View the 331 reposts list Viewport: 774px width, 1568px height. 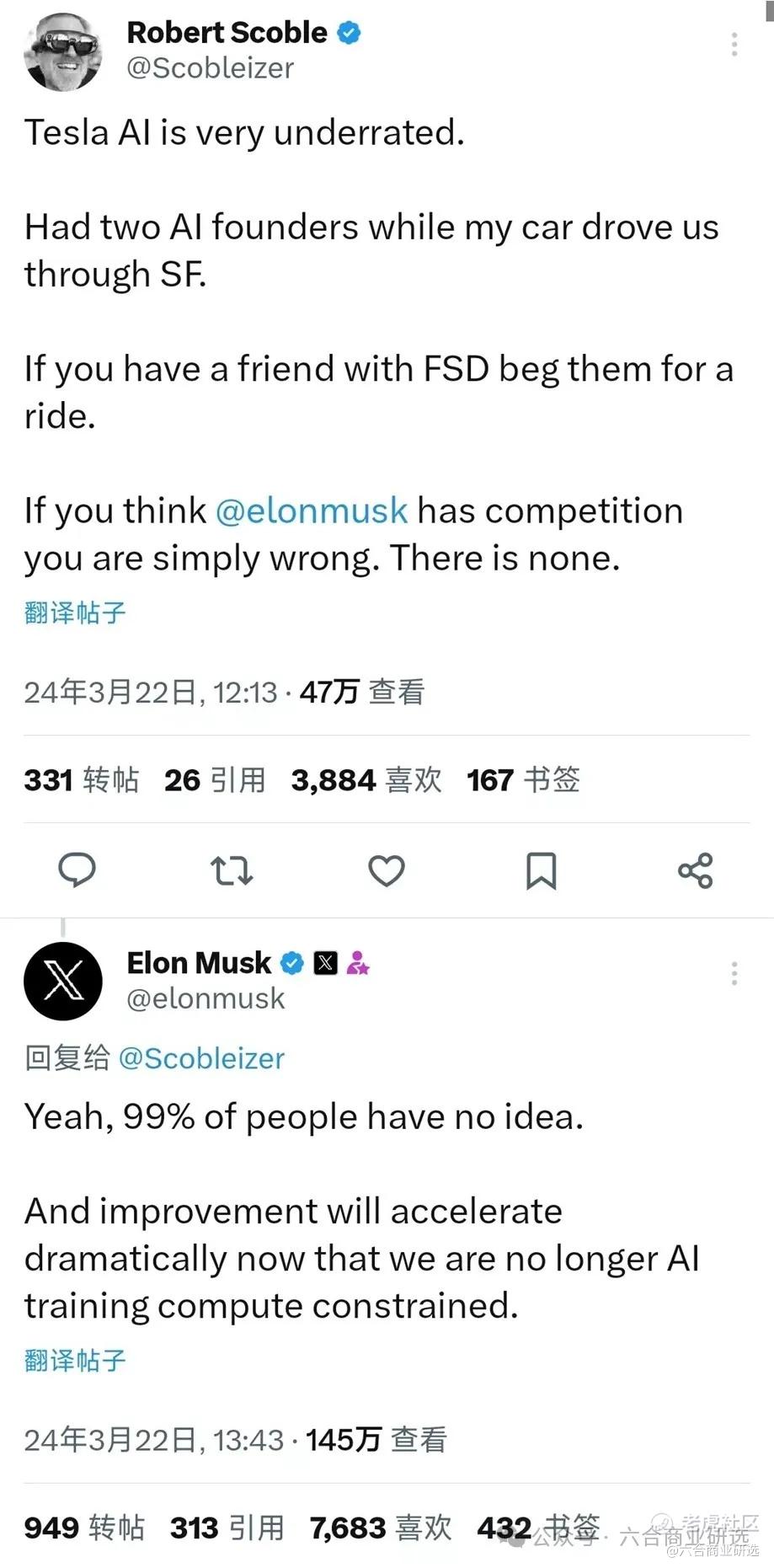(82, 780)
